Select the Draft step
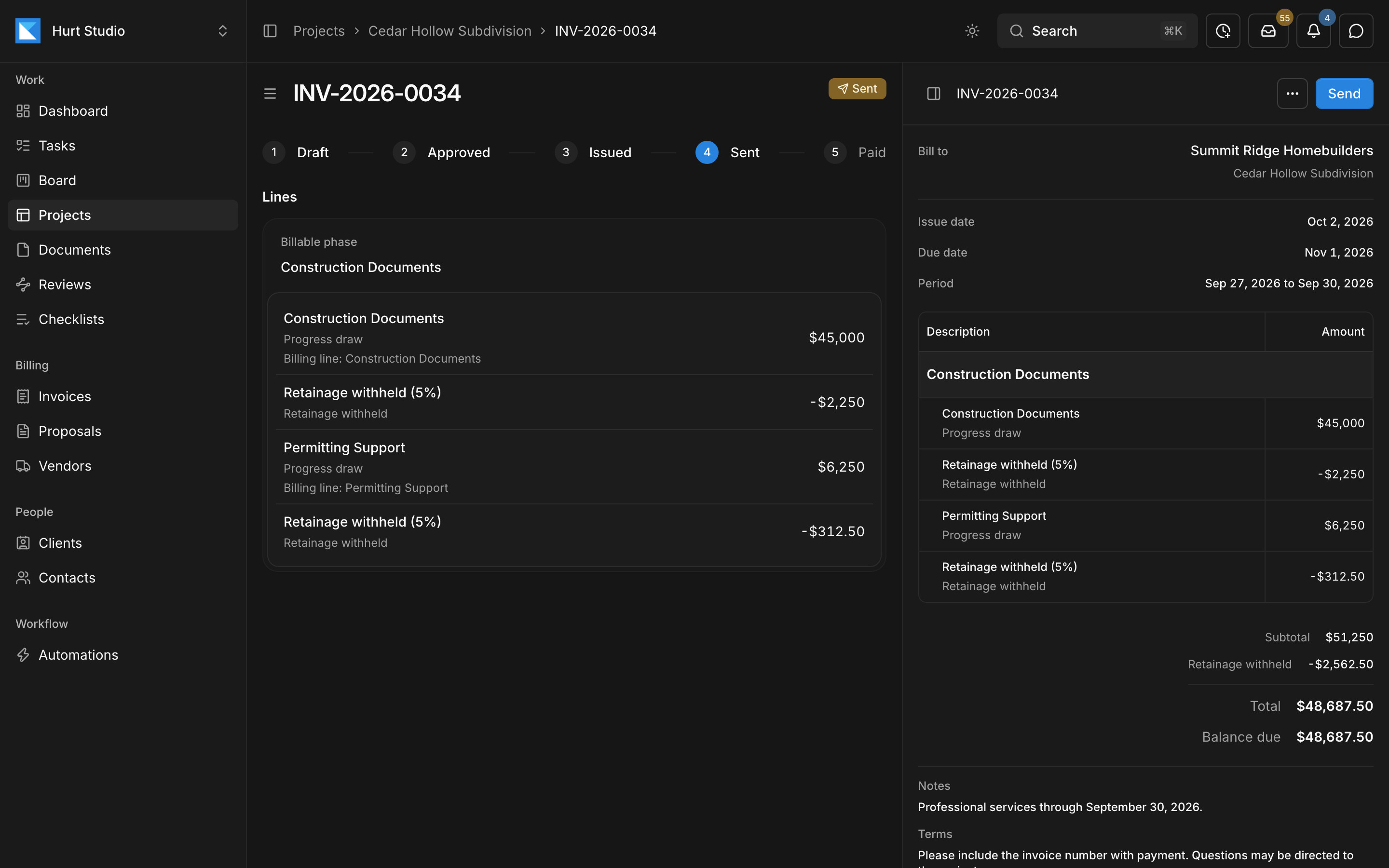This screenshot has width=1389, height=868. (296, 153)
